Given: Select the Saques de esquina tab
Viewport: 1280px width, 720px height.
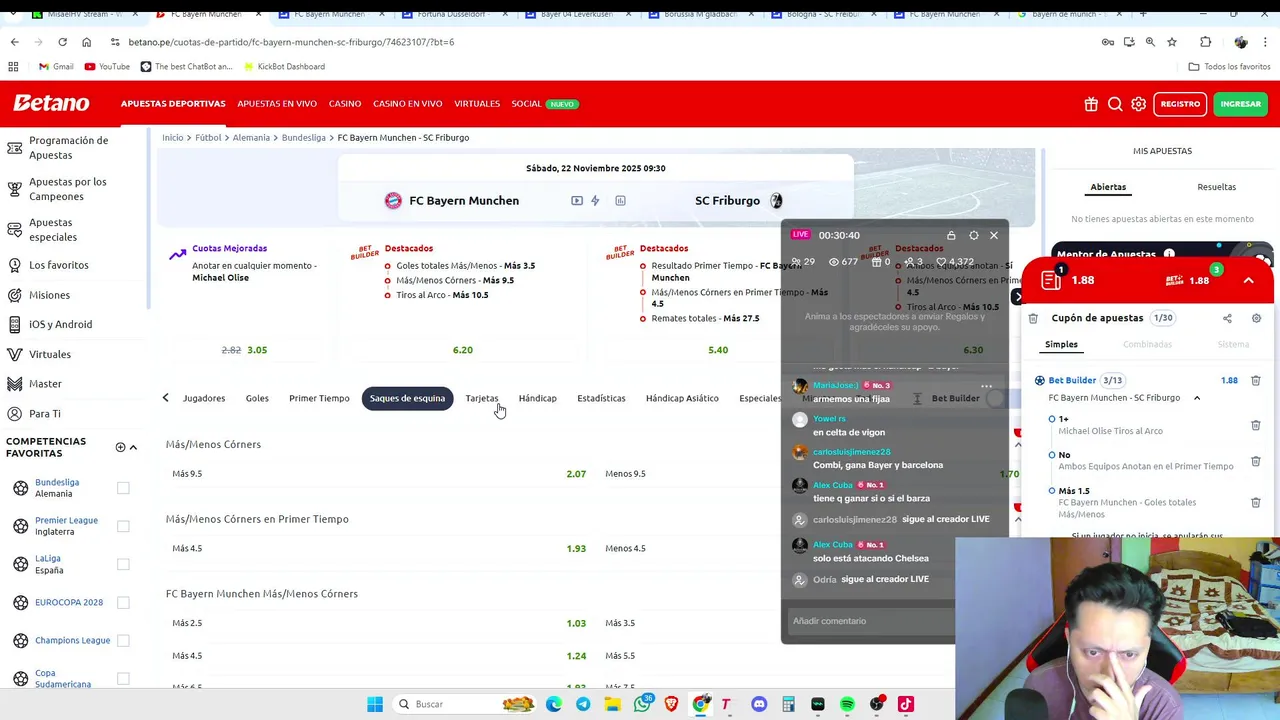Looking at the screenshot, I should (407, 398).
